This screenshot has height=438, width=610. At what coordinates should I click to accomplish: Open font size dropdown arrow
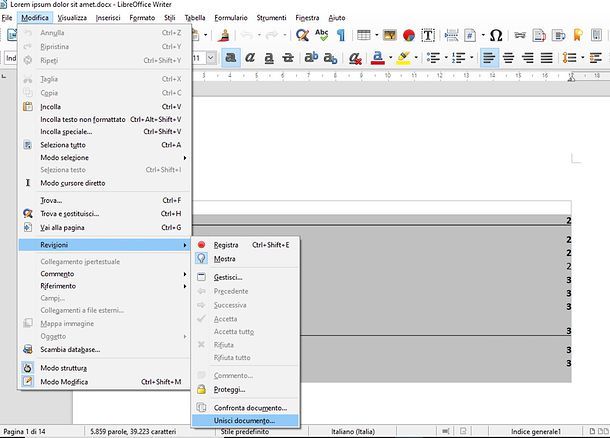(211, 58)
